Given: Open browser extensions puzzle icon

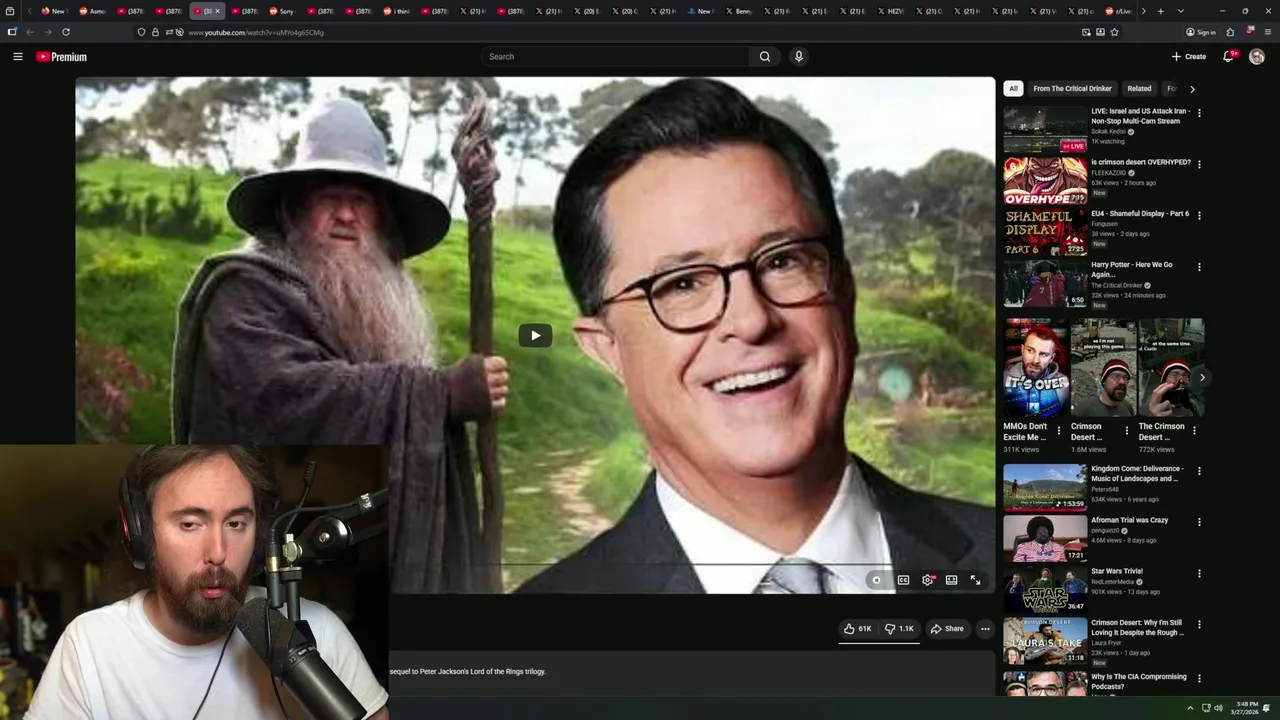Looking at the screenshot, I should (1230, 32).
